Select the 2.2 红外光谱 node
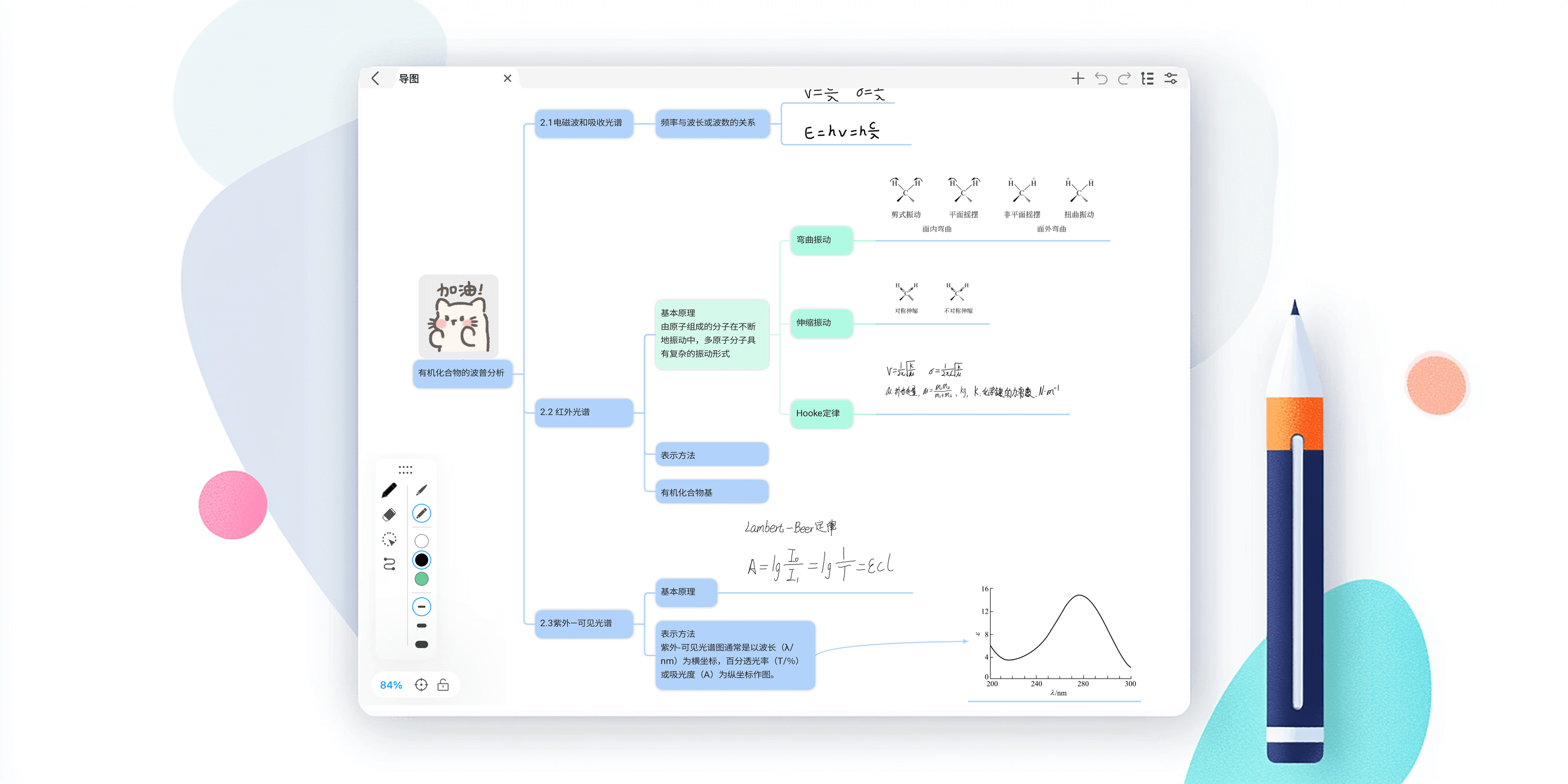 pos(583,412)
